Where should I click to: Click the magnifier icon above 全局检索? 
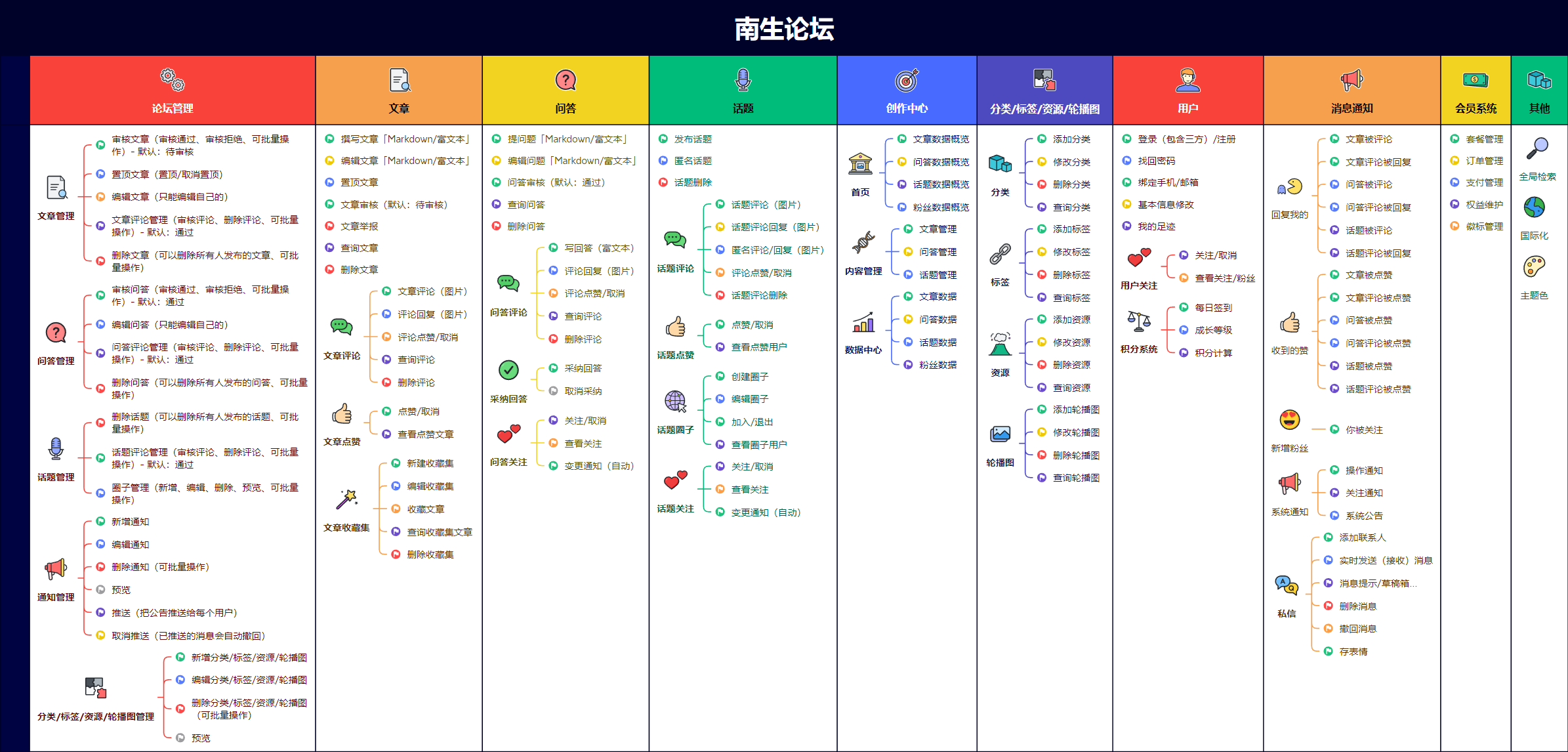pos(1537,149)
